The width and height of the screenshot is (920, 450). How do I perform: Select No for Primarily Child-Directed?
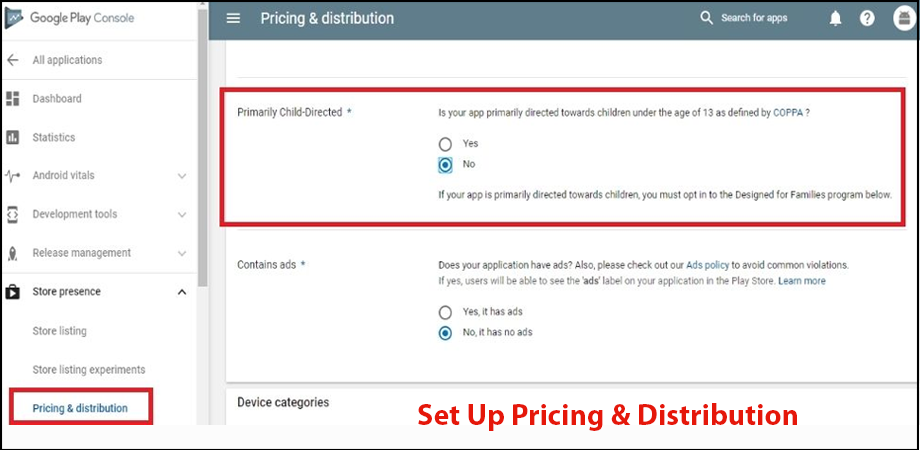pos(446,164)
